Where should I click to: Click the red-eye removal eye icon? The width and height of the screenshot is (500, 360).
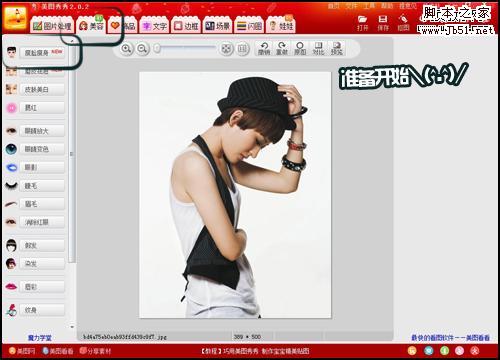pyautogui.click(x=11, y=222)
